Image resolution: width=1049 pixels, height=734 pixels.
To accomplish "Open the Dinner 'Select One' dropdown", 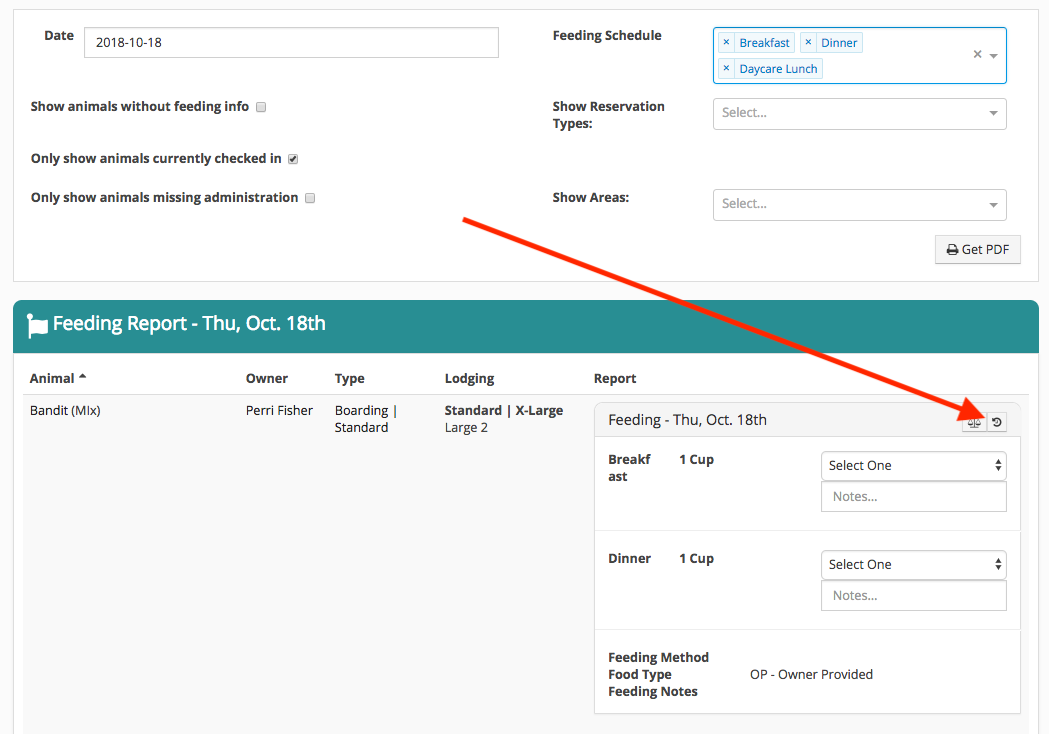I will (912, 564).
